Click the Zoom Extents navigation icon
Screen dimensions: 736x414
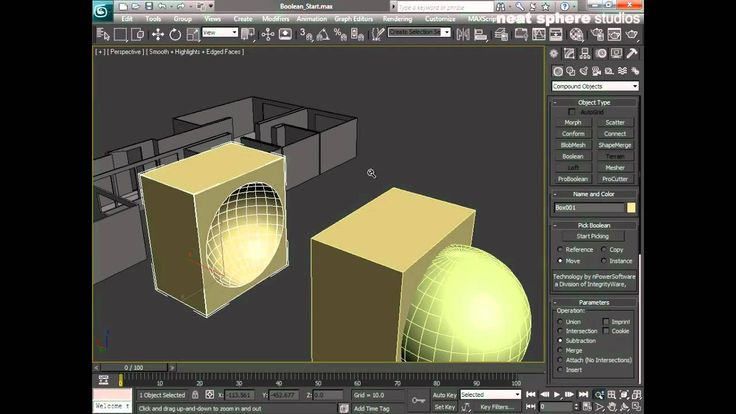tap(624, 395)
